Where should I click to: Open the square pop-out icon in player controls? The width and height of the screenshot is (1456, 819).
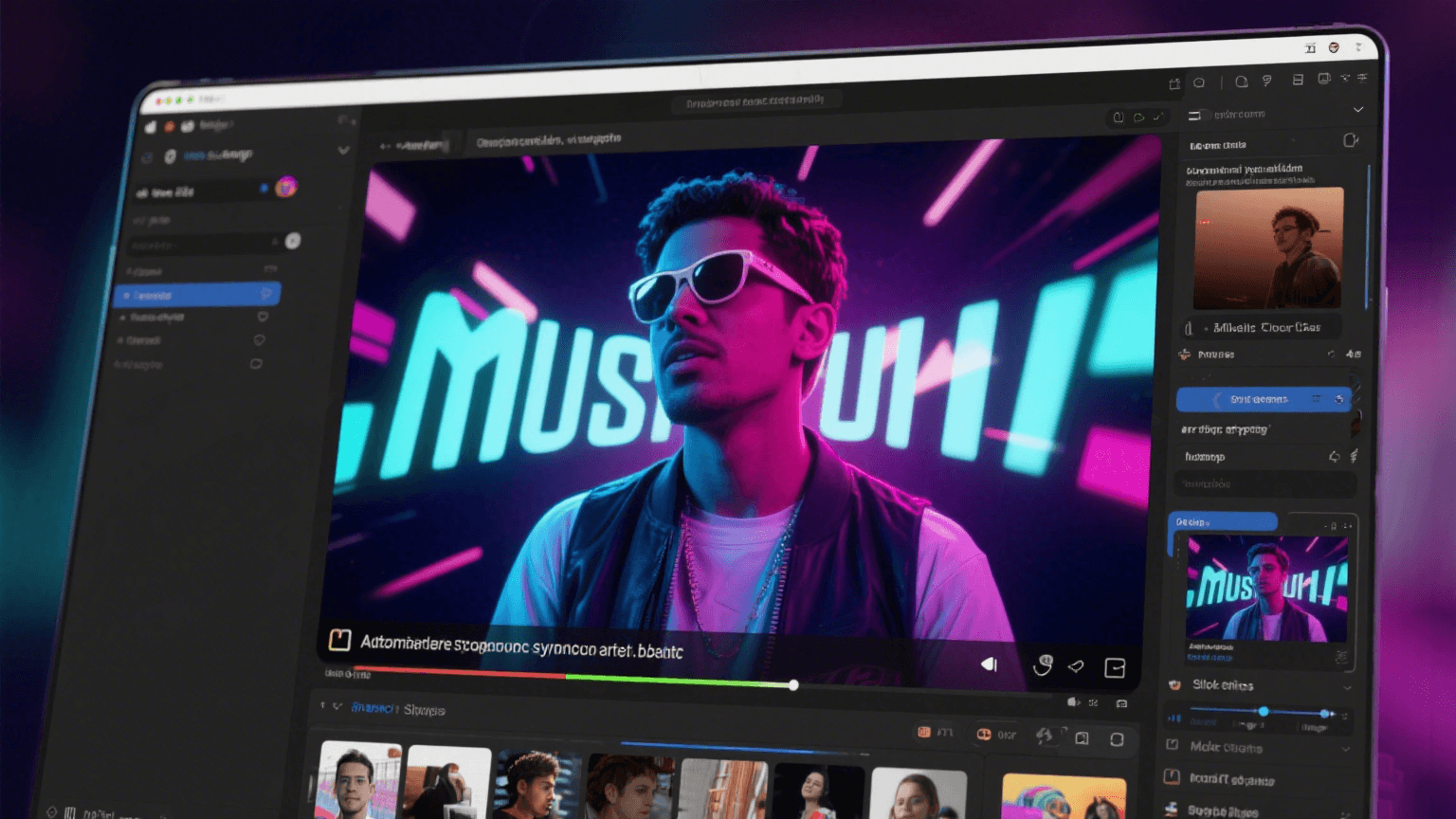1115,668
